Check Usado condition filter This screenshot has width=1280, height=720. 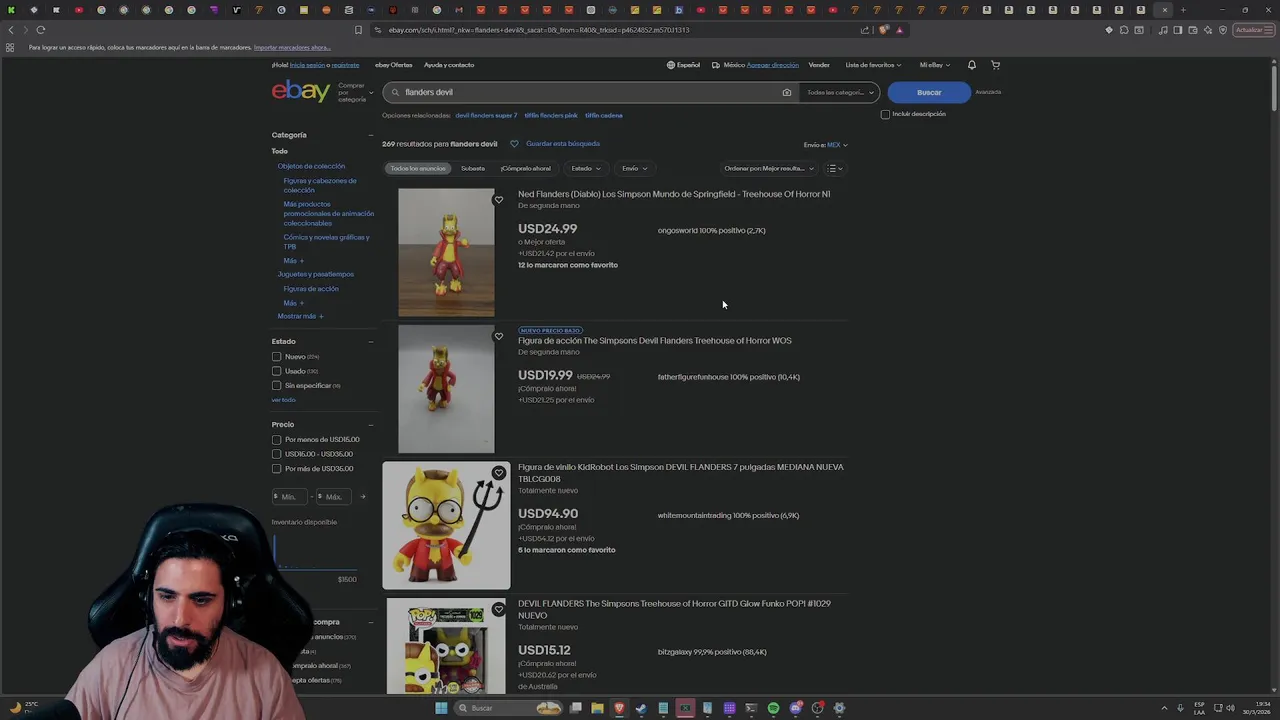pos(277,371)
